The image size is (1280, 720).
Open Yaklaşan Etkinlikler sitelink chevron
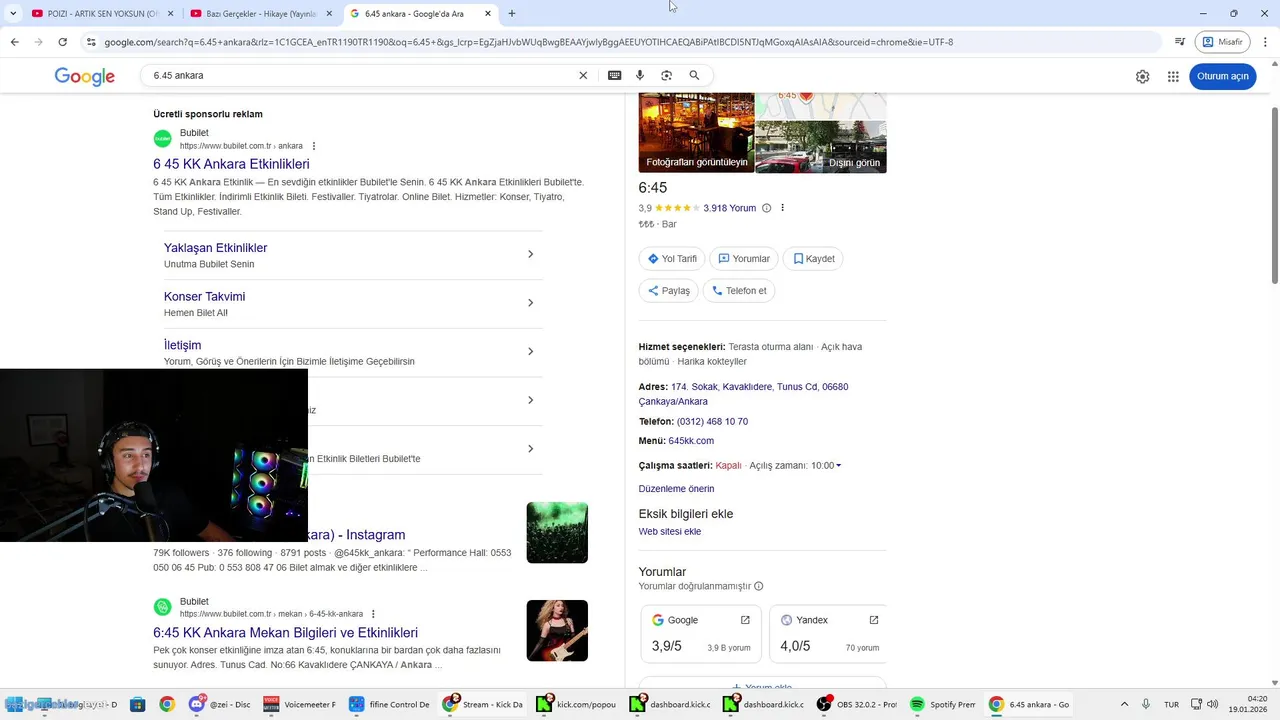pos(530,254)
